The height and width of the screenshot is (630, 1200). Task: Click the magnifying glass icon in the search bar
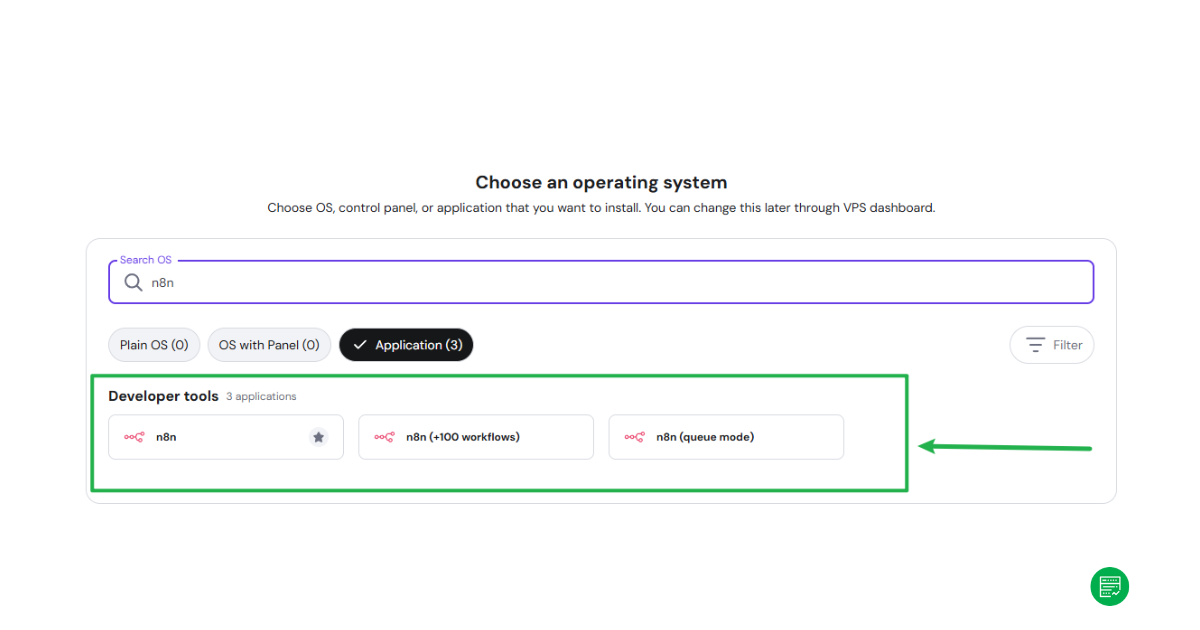pyautogui.click(x=133, y=282)
